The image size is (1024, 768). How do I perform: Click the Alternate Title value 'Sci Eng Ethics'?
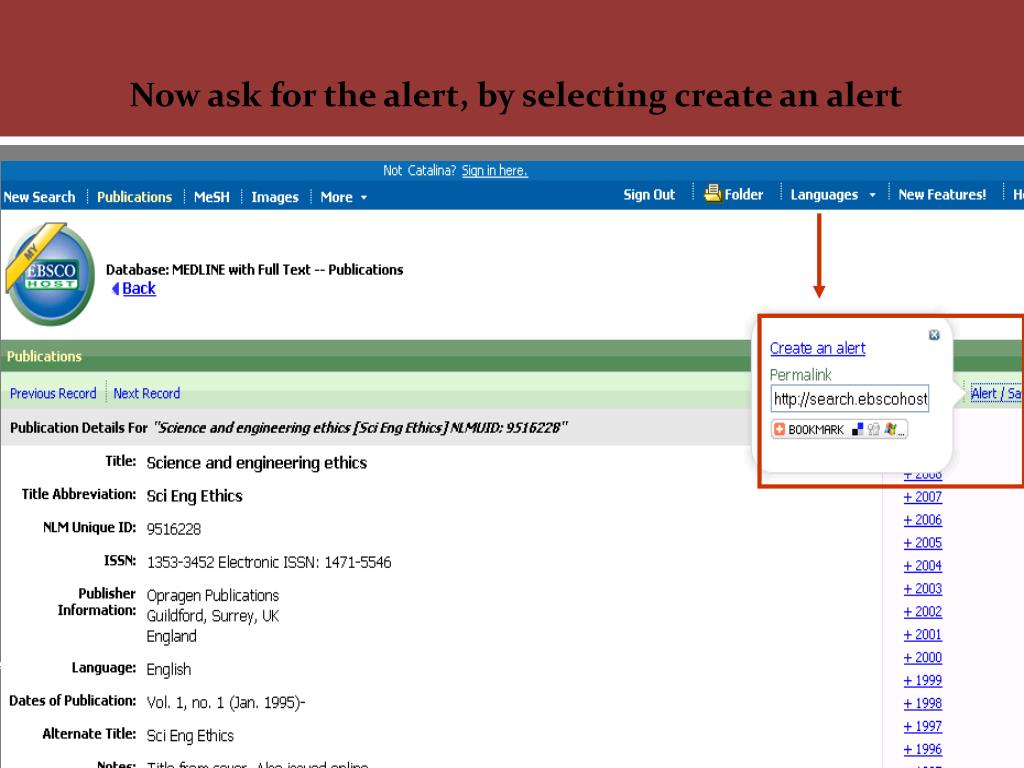click(190, 736)
